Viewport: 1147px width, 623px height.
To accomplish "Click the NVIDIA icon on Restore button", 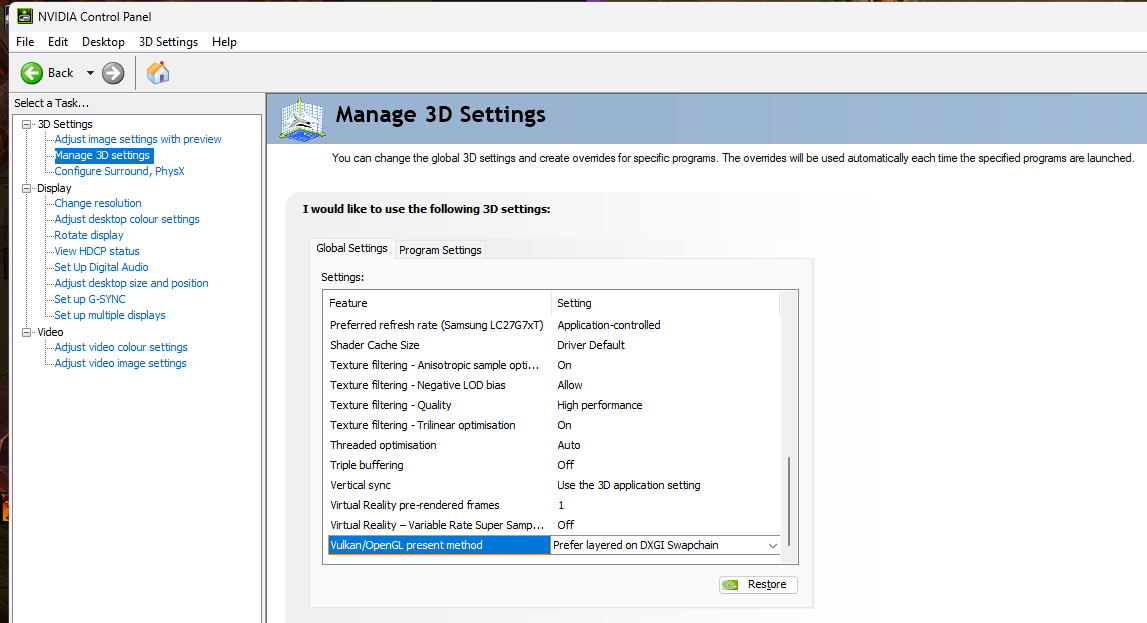I will tap(731, 584).
